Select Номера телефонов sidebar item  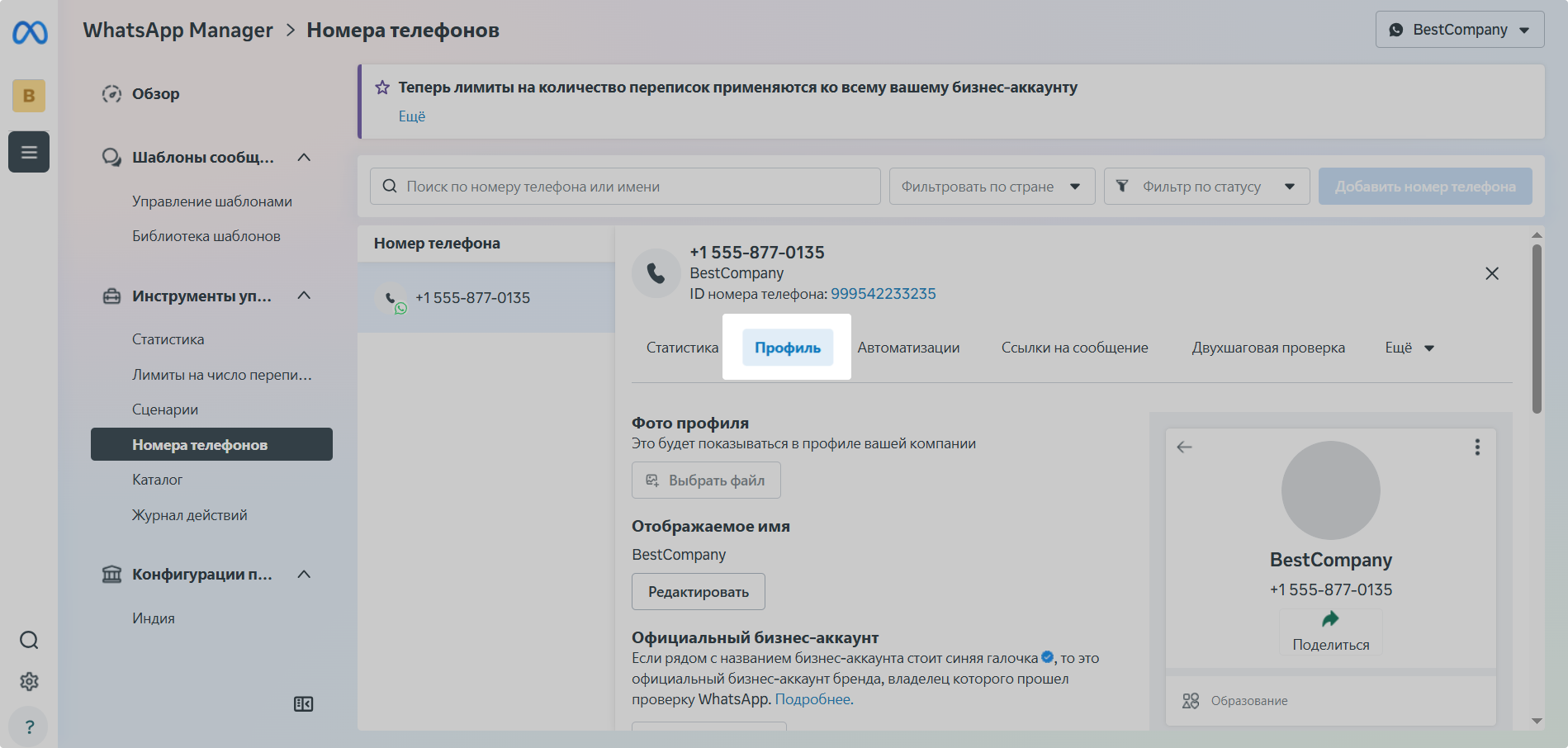pos(211,444)
